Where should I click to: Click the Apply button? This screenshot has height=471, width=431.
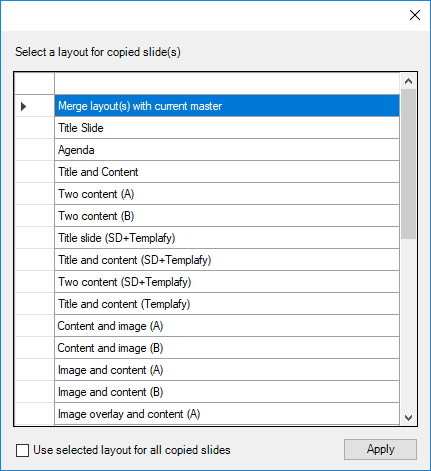coord(380,449)
